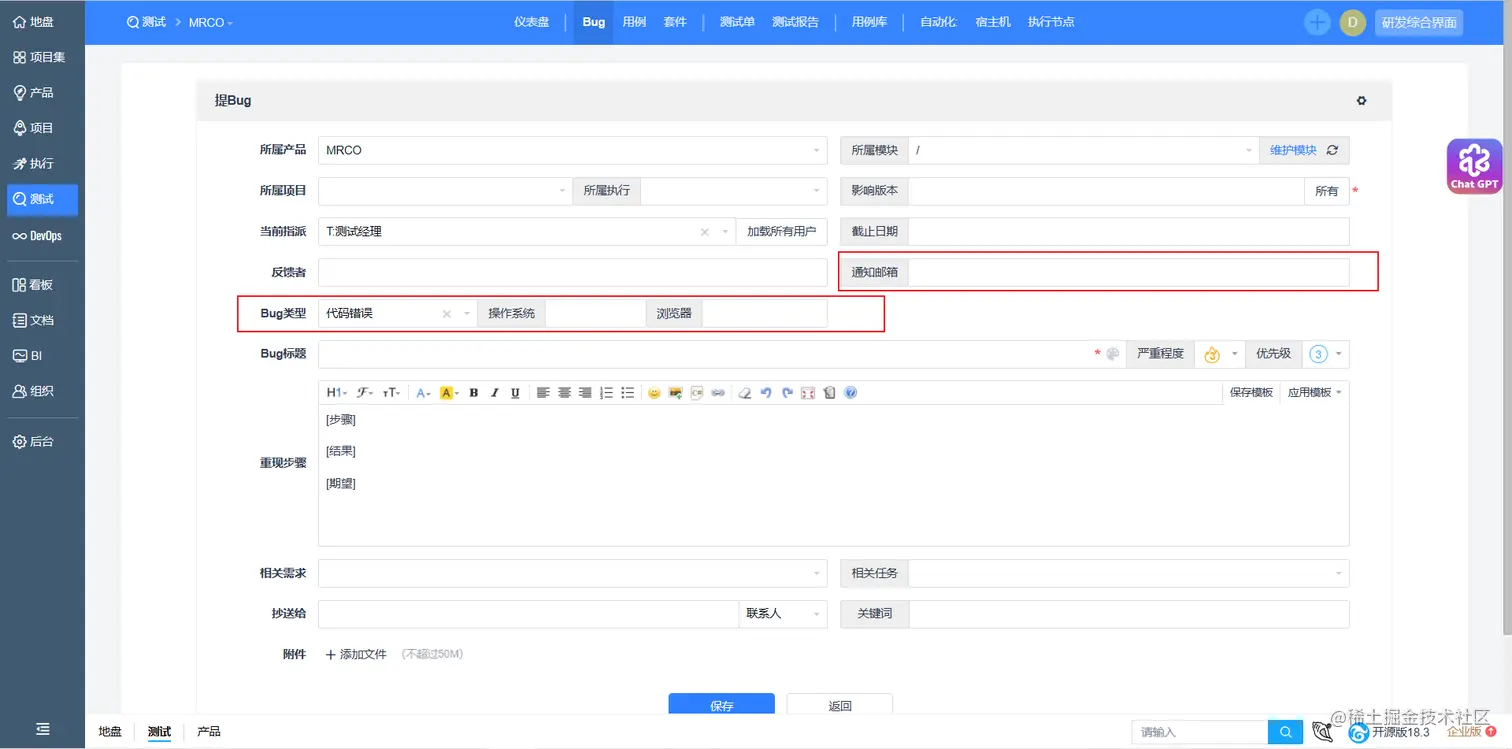Image resolution: width=1512 pixels, height=749 pixels.
Task: Align text left in the editor
Action: pyautogui.click(x=543, y=393)
